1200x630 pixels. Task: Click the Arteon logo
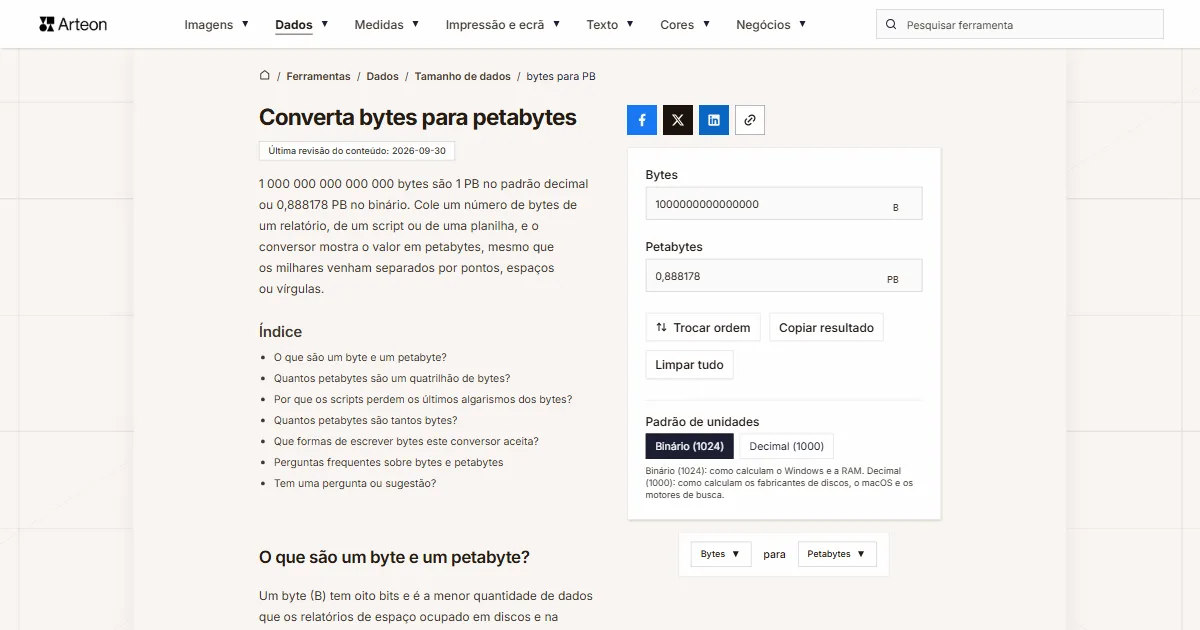(73, 24)
